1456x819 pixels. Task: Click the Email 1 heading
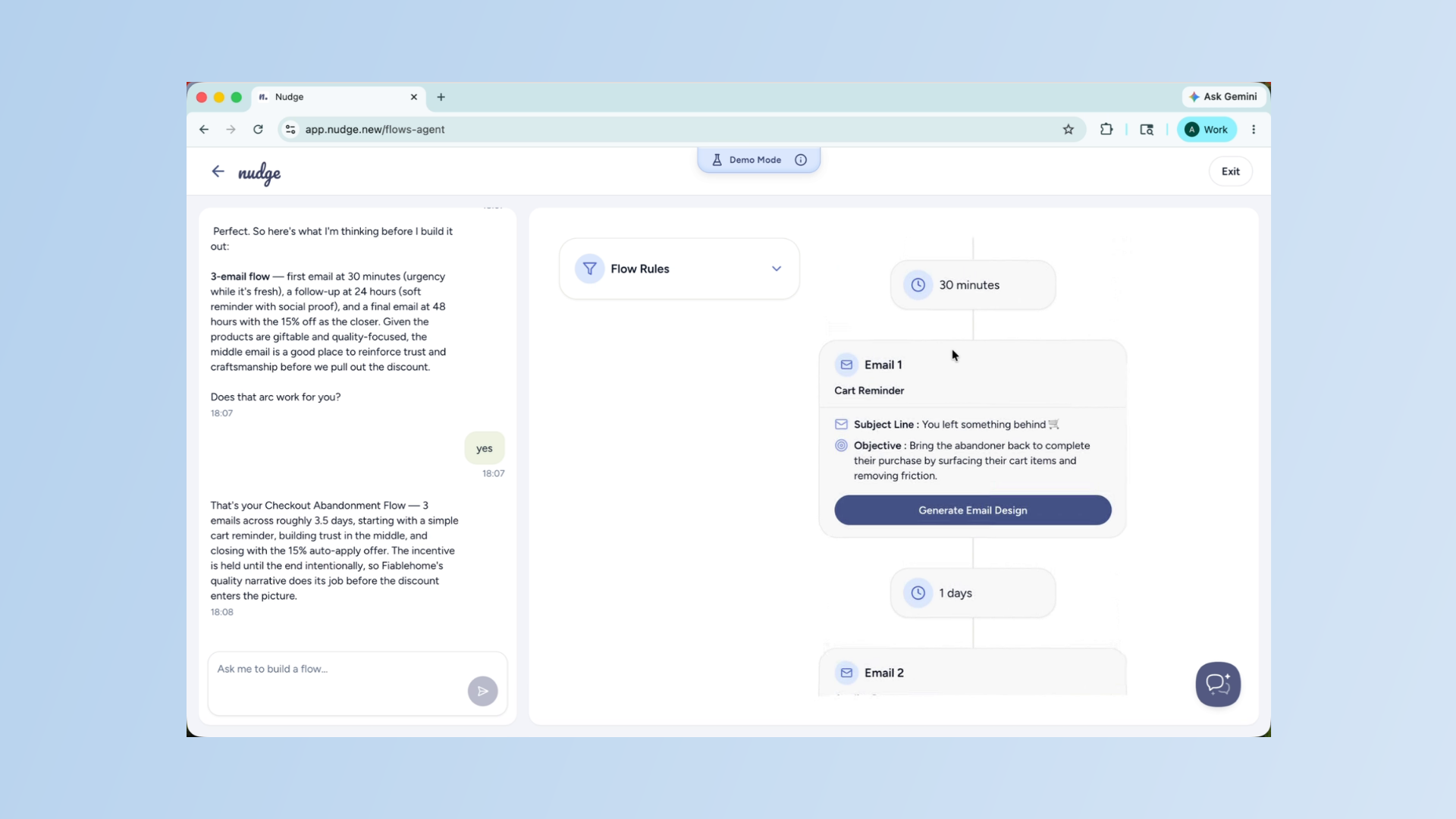[x=883, y=365]
